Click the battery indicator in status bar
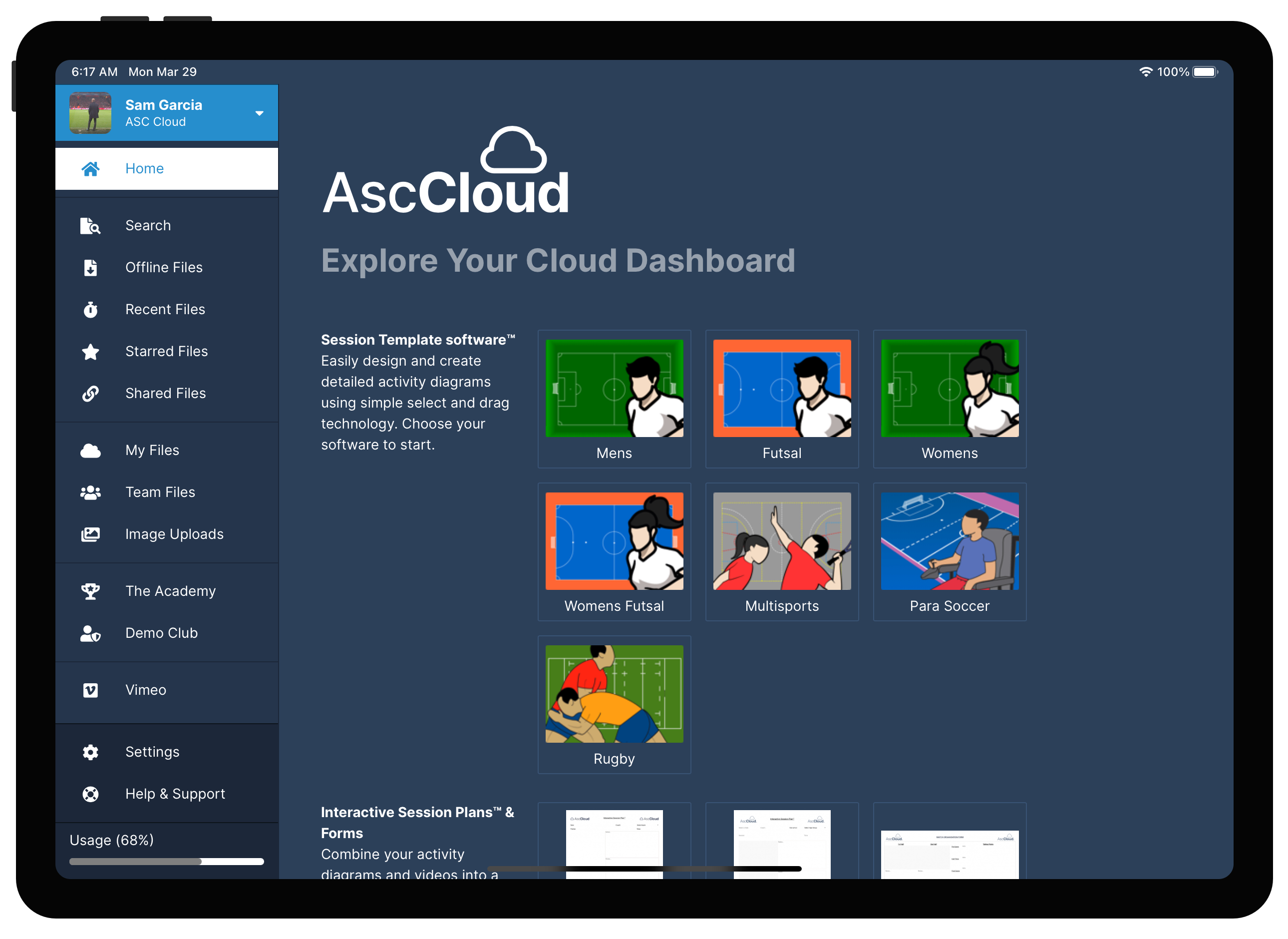This screenshot has height=939, width=1288. 1205,72
